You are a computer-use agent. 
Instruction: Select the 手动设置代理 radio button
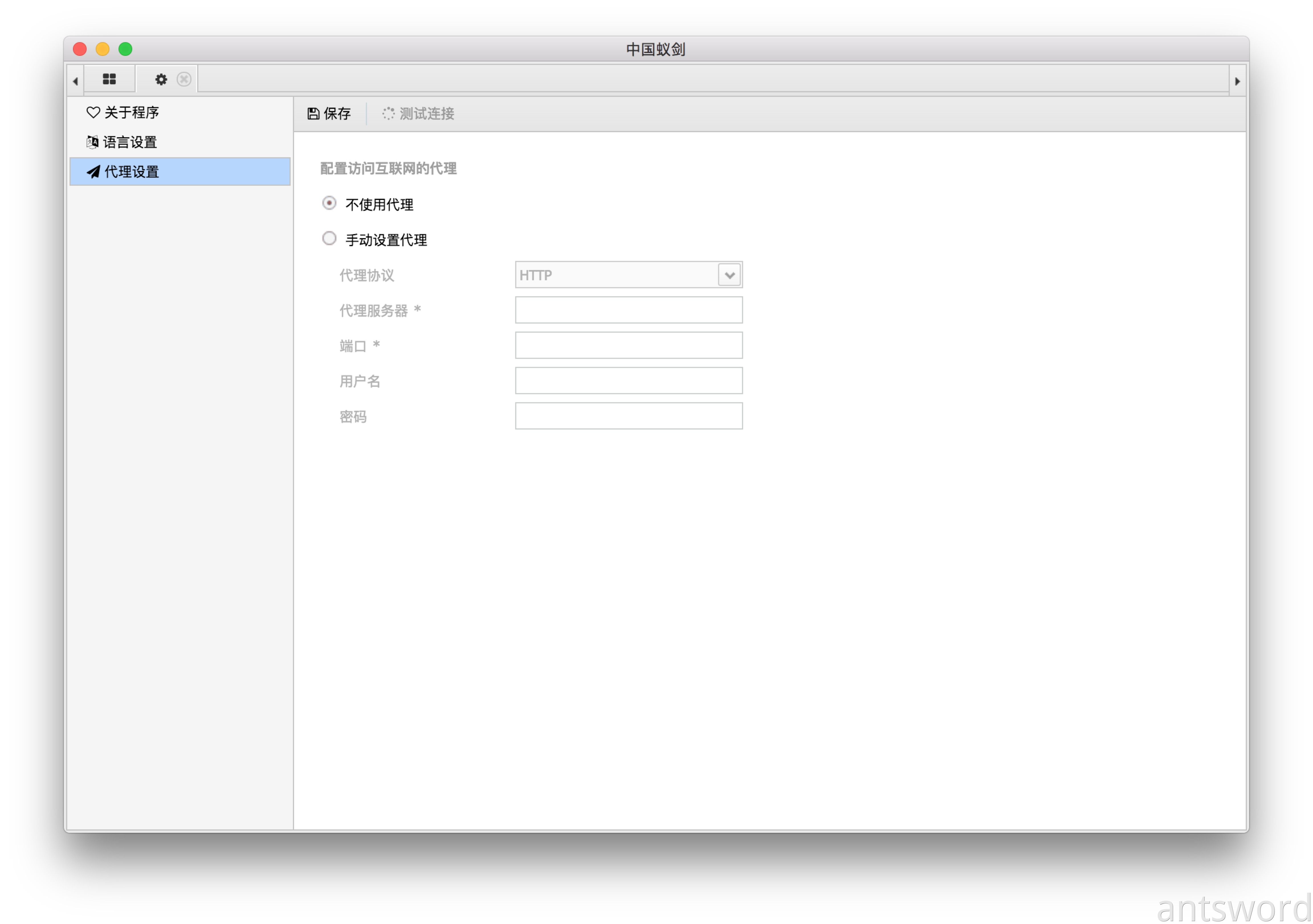click(329, 238)
